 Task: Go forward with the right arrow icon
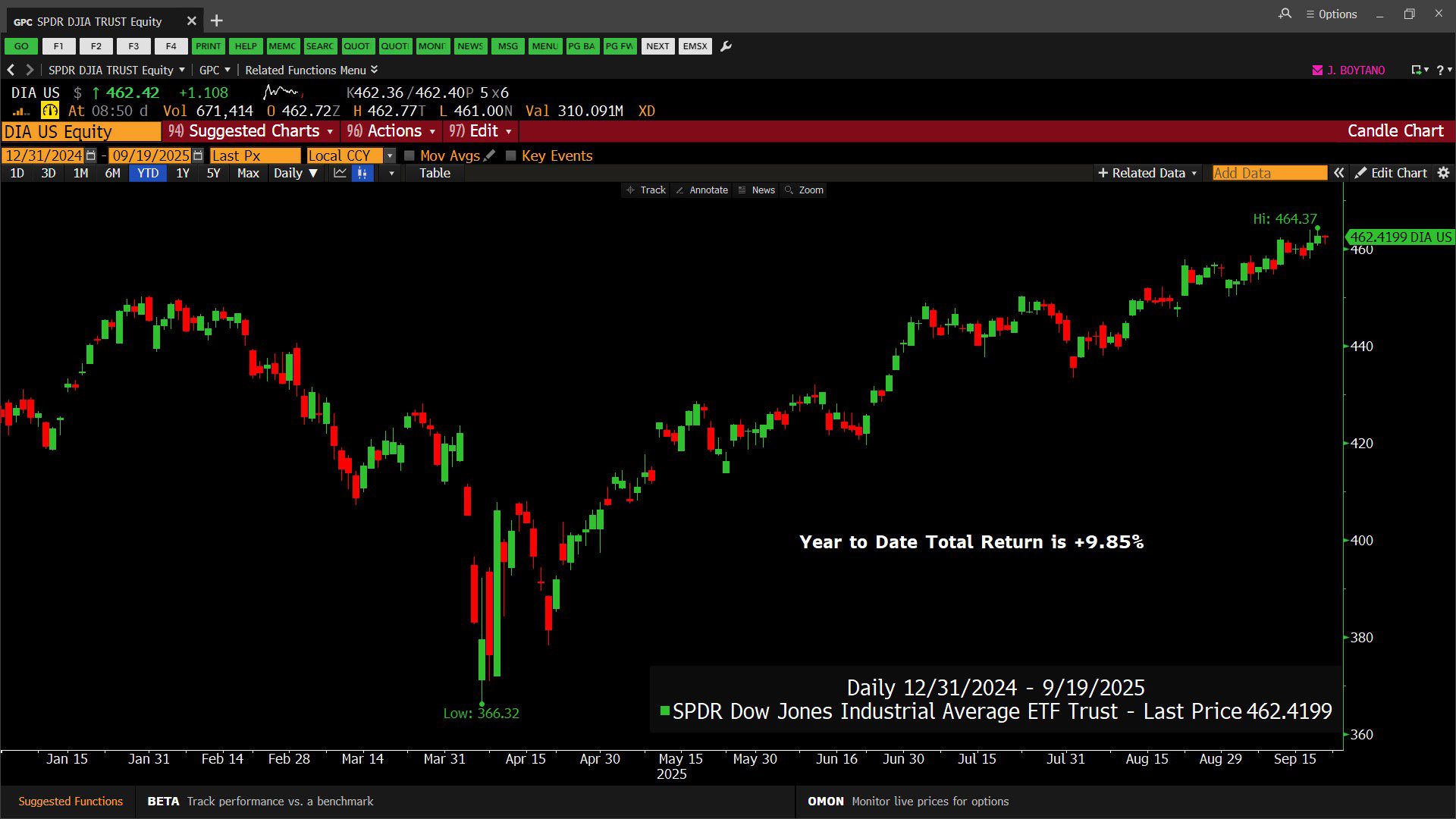[x=30, y=70]
